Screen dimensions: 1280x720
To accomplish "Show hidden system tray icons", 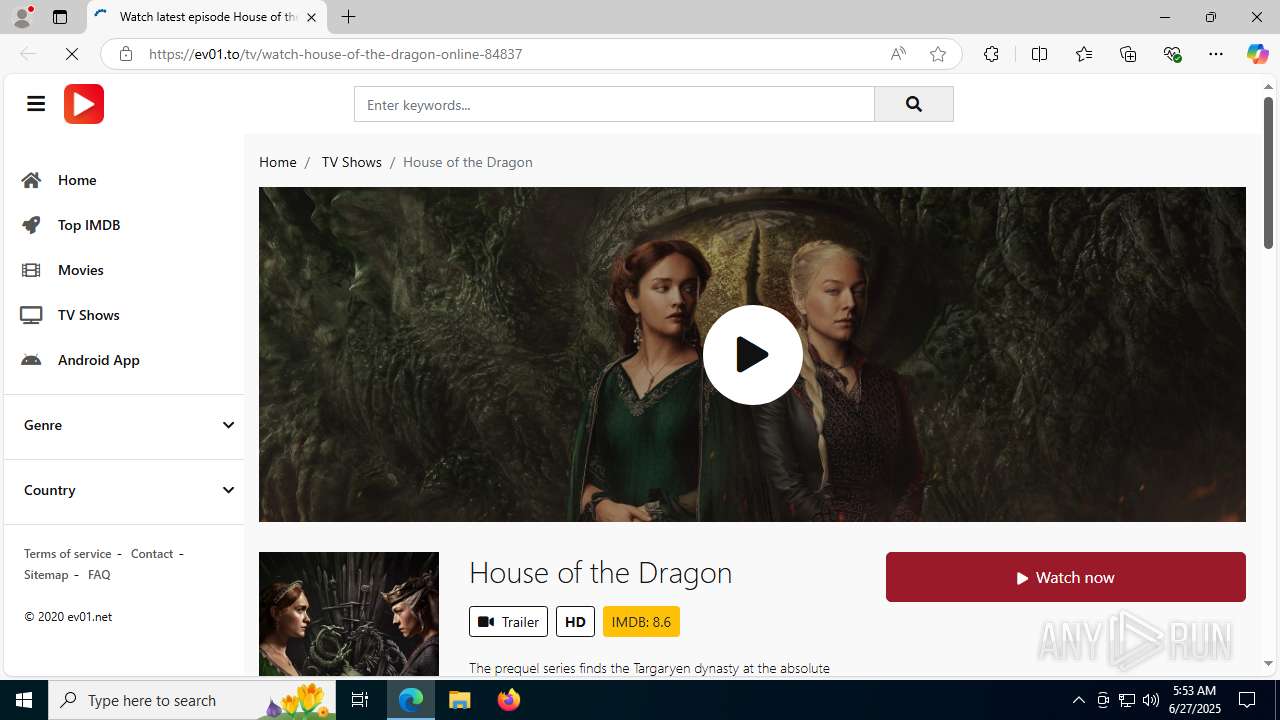I will (1078, 700).
